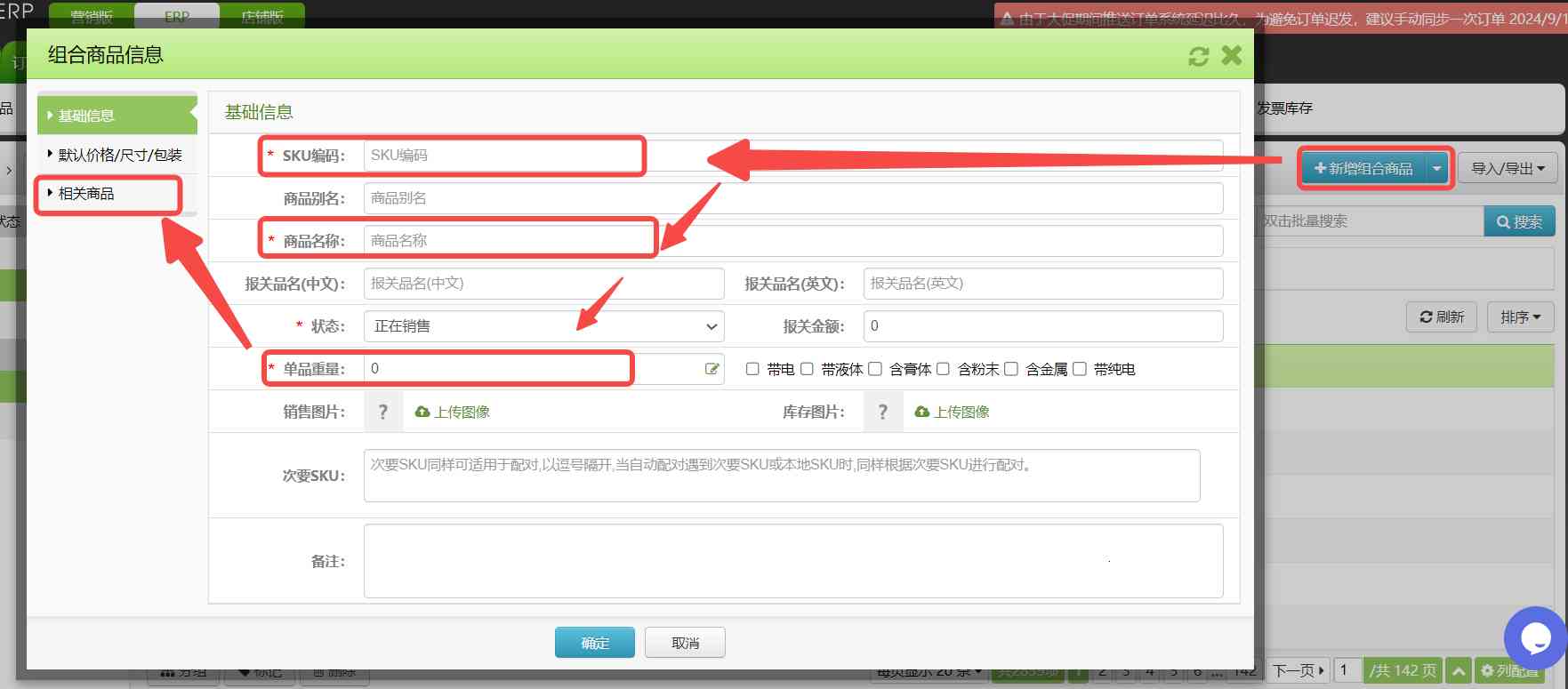This screenshot has width=1568, height=689.
Task: Click the question mark placeholder for 库存图片
Action: 882,412
